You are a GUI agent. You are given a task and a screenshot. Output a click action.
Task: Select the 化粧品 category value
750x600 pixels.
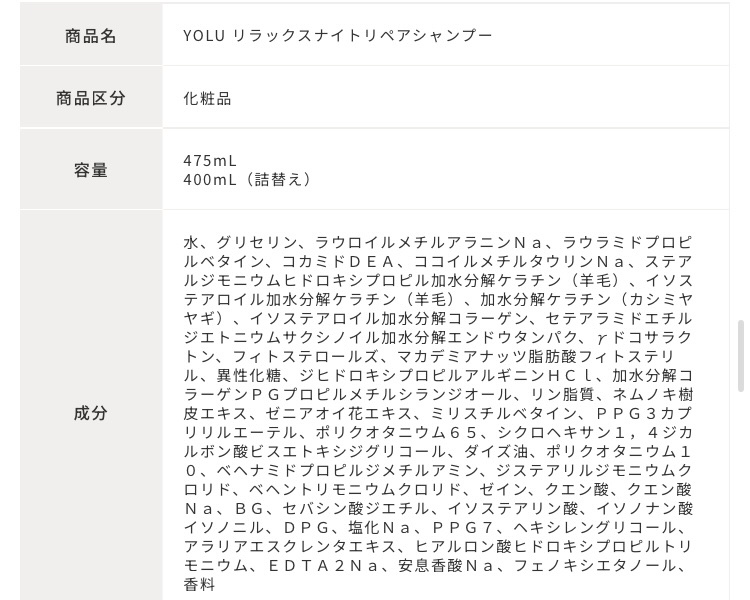(x=207, y=98)
